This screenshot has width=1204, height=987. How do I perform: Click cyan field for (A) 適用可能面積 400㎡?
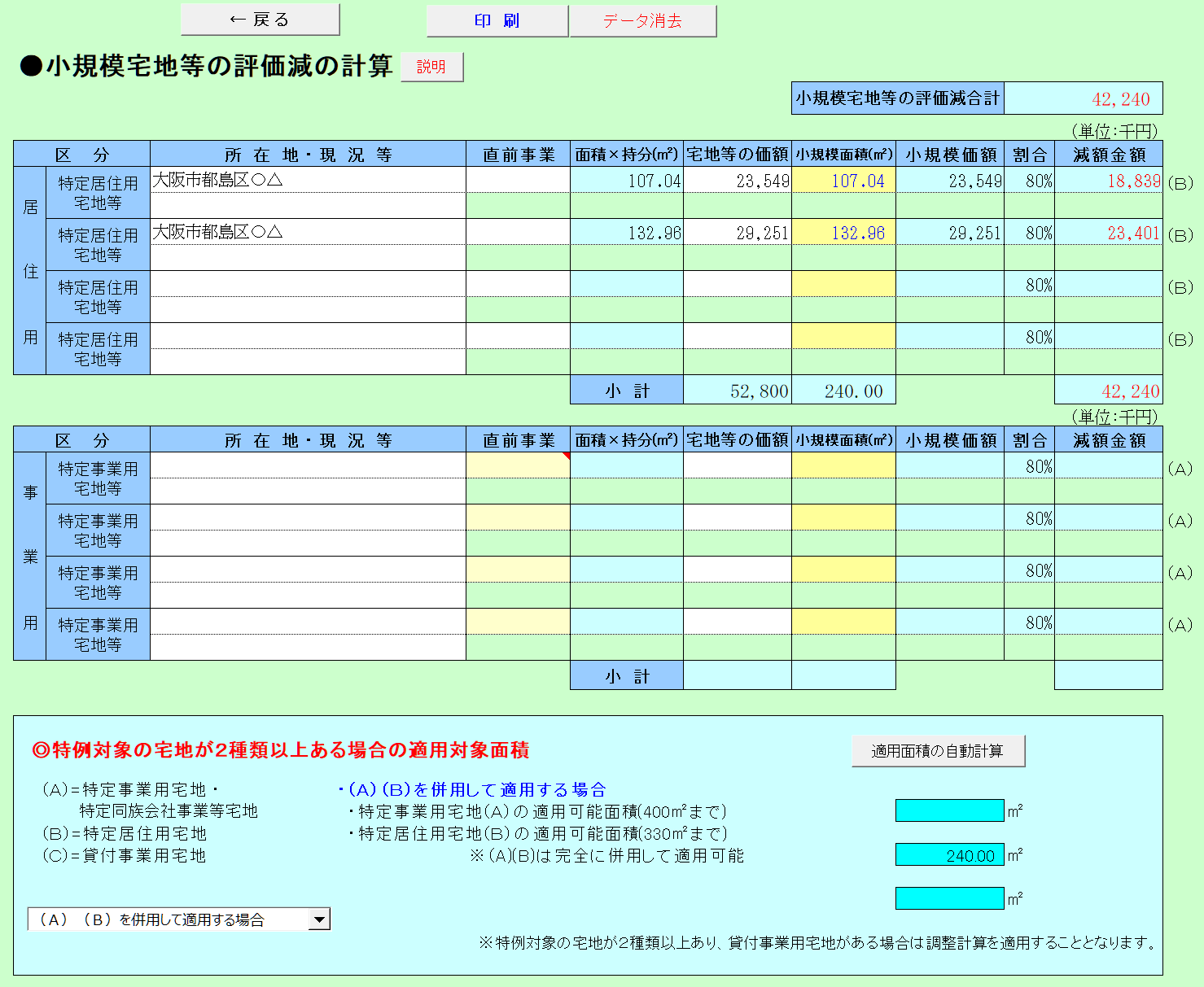click(x=950, y=810)
